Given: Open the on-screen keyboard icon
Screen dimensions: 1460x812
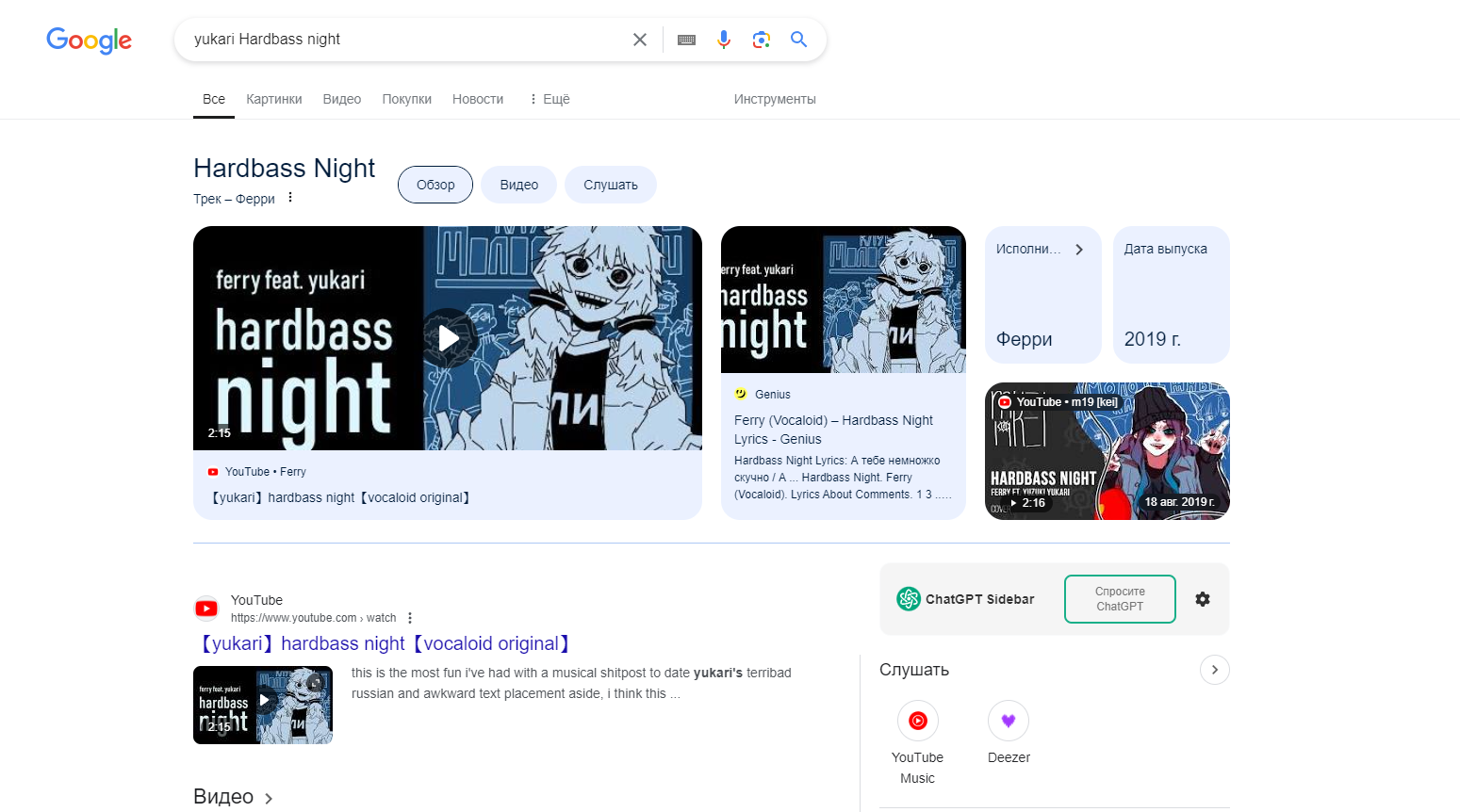Looking at the screenshot, I should coord(686,40).
